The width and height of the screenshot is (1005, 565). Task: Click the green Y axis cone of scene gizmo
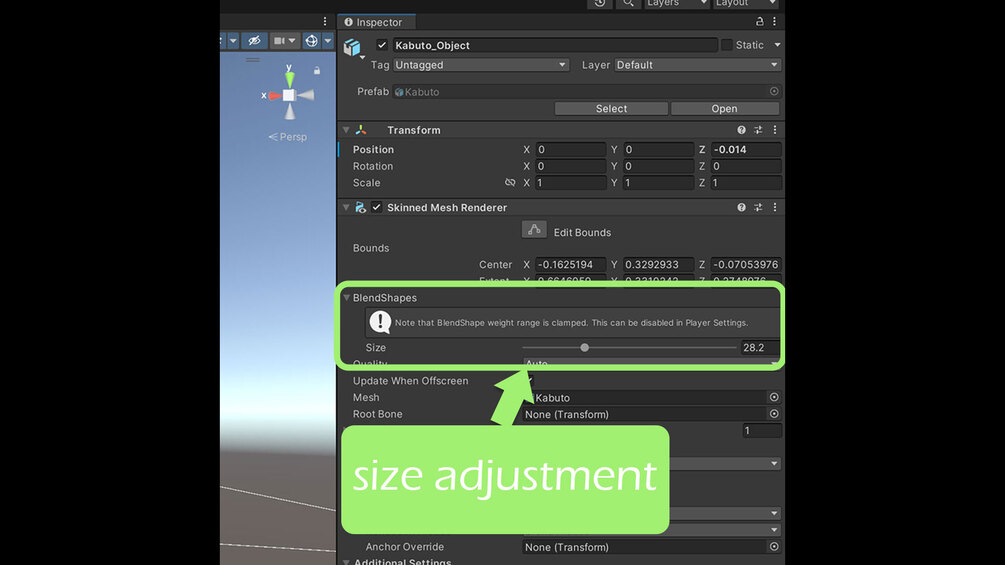pyautogui.click(x=290, y=78)
